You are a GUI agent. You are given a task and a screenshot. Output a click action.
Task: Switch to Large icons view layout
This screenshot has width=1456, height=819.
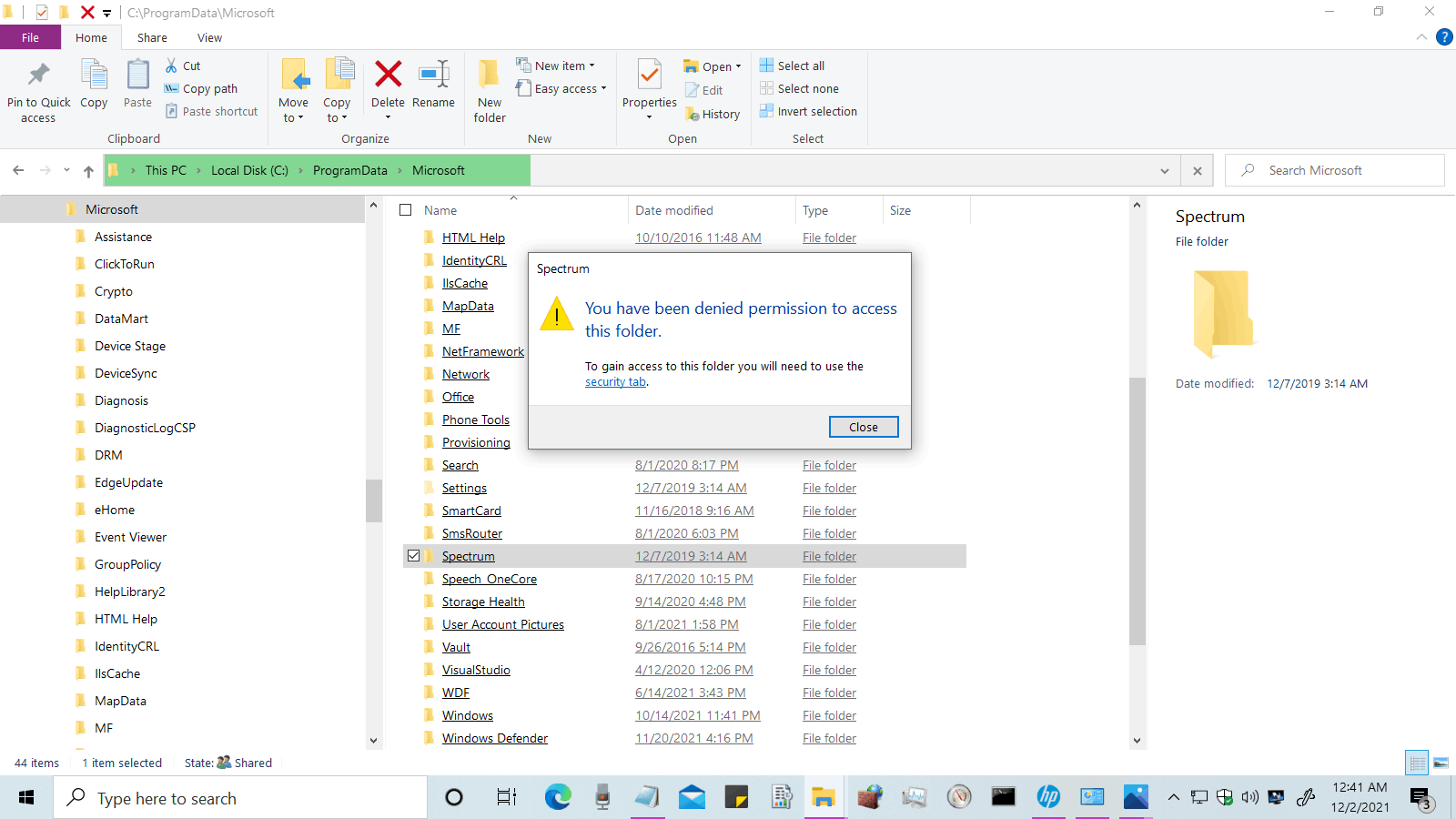tap(1441, 763)
